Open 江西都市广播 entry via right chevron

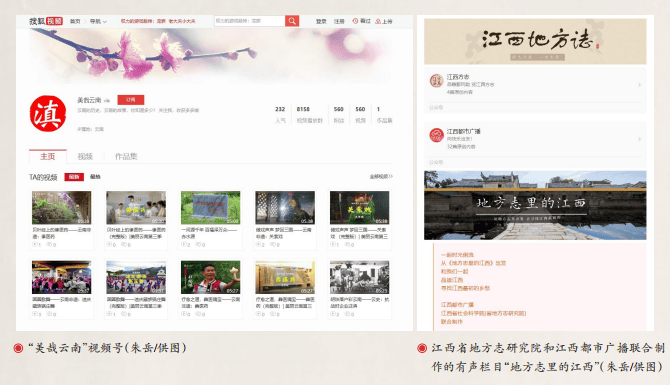[x=640, y=139]
